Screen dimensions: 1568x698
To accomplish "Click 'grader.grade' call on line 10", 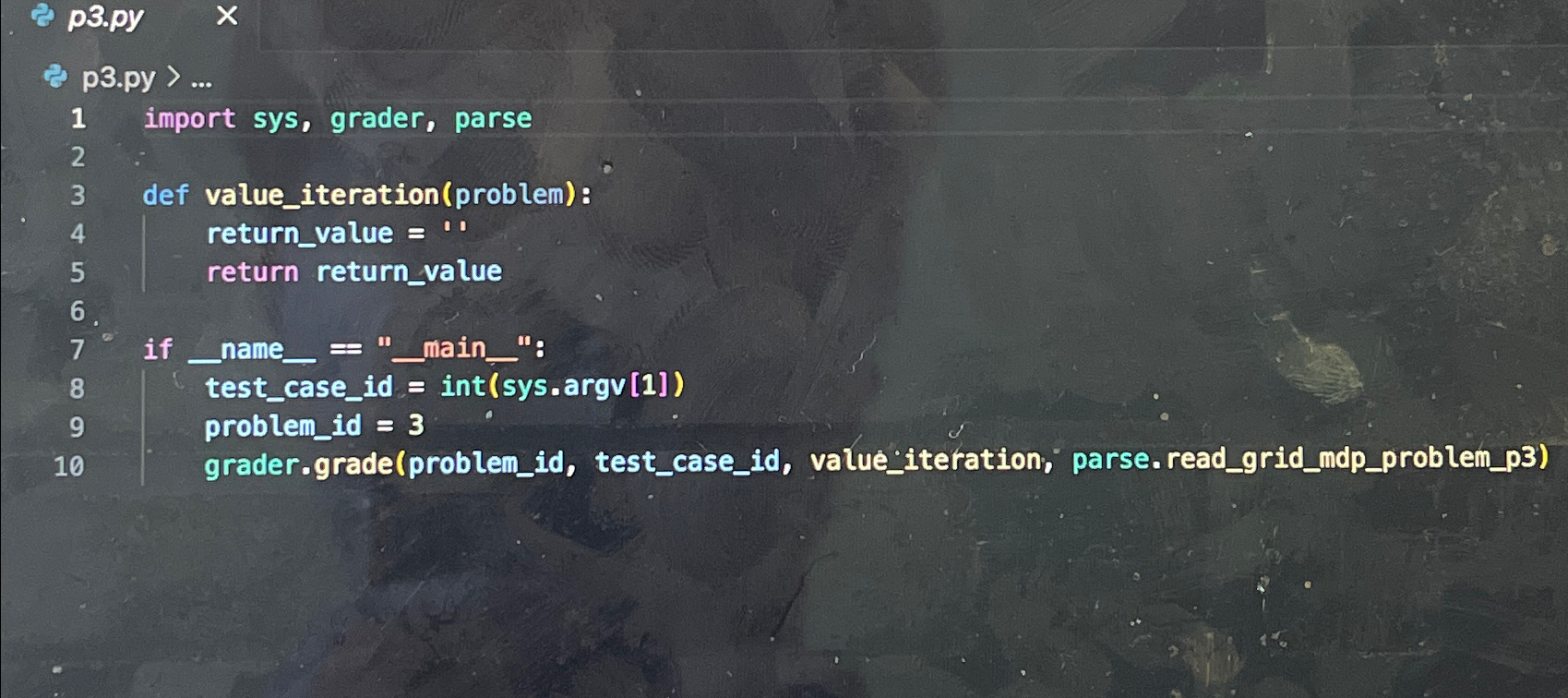I will pyautogui.click(x=299, y=463).
